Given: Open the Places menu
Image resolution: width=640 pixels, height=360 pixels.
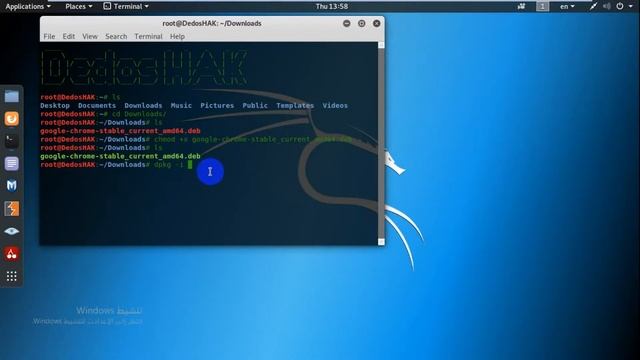Looking at the screenshot, I should point(79,7).
